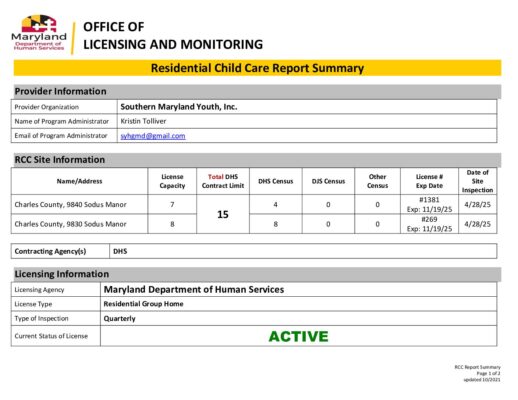Select the 'Office of Licensing and Monitoring' heading
Screen dimensions: 518x400
[x=173, y=35]
